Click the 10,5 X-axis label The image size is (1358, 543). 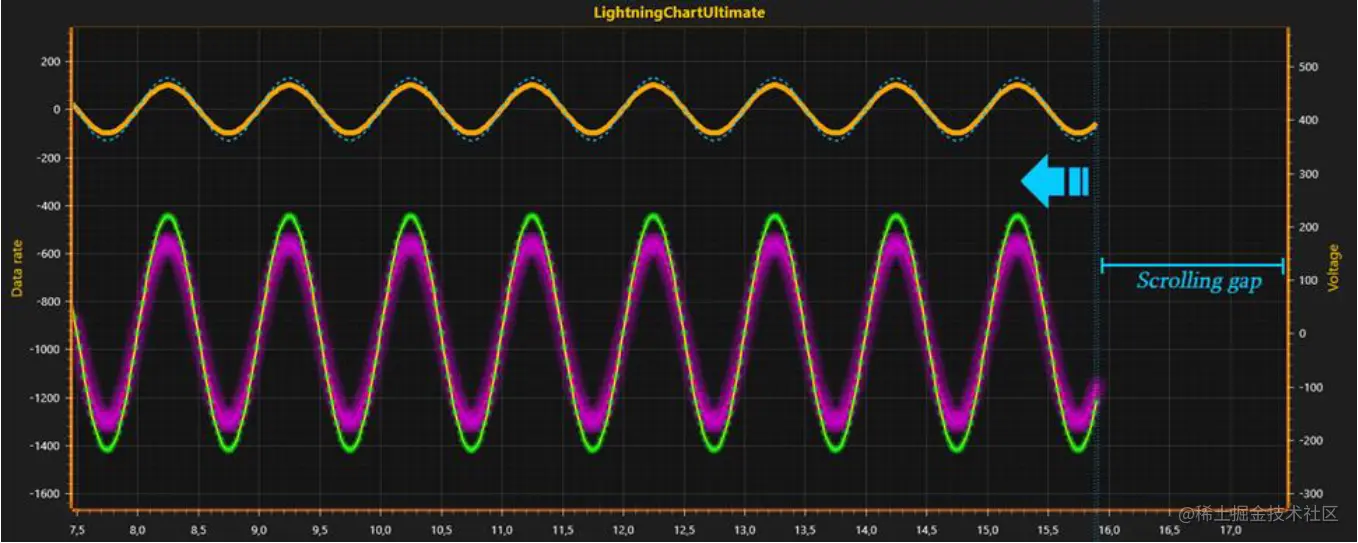point(441,529)
